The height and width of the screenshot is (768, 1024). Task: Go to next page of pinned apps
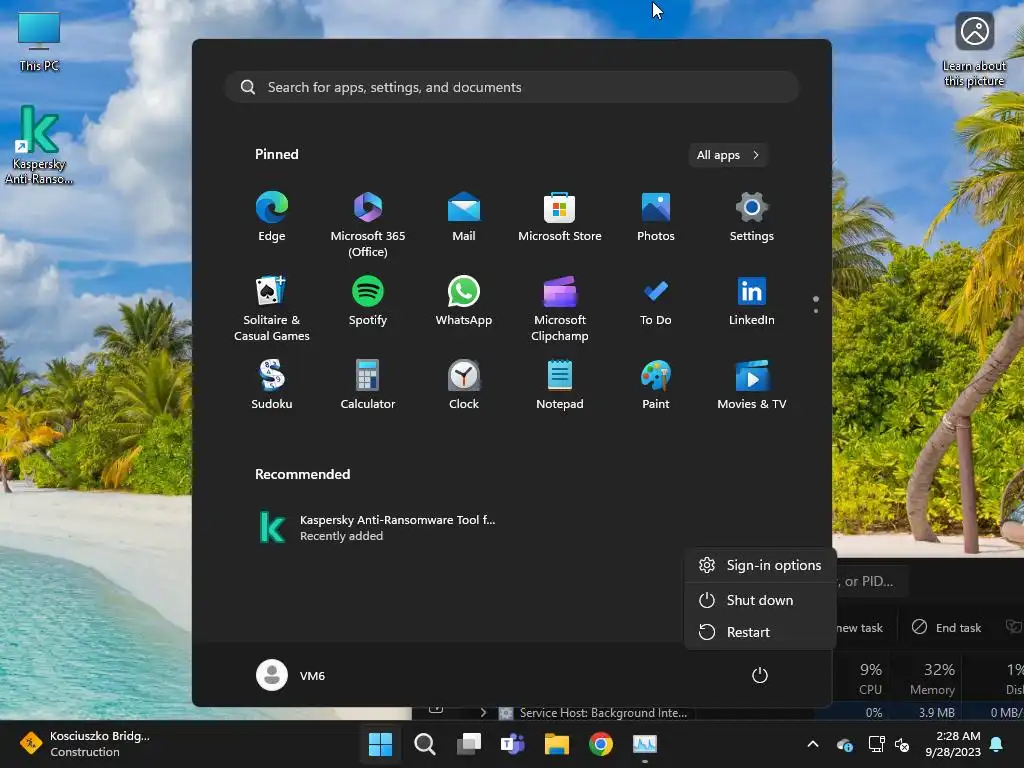[x=816, y=311]
